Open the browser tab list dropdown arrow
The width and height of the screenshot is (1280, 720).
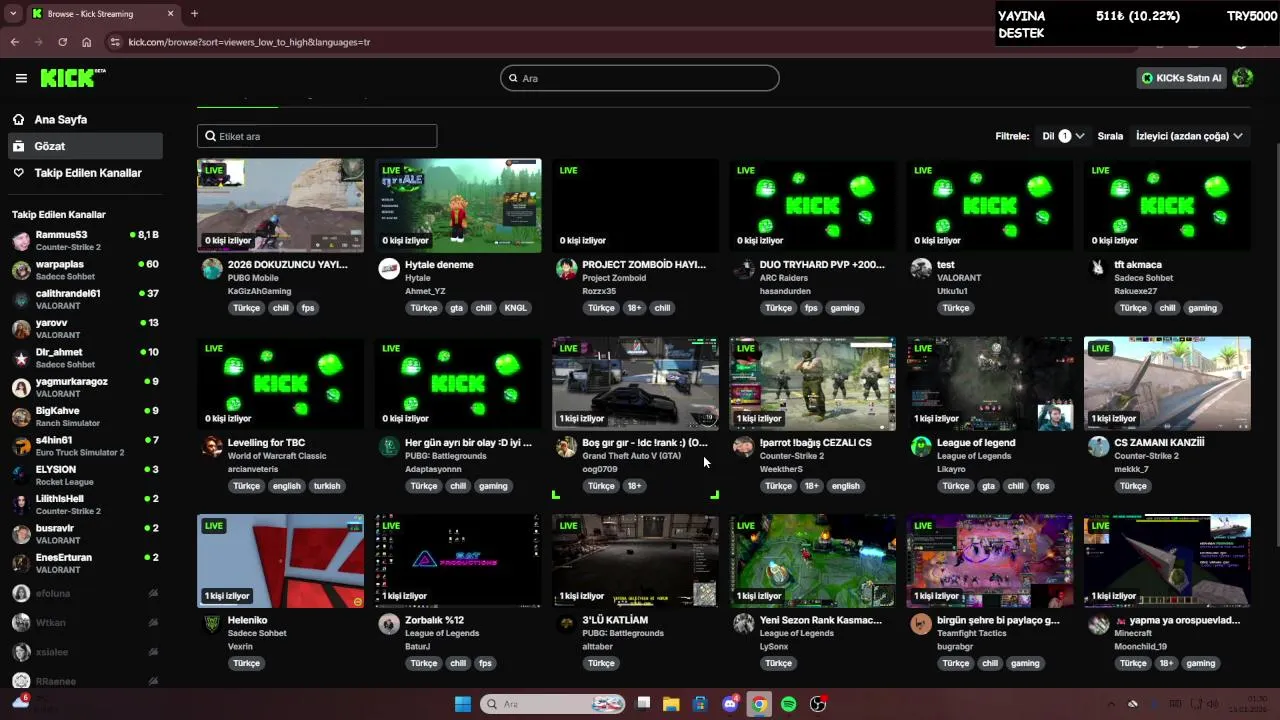(x=13, y=14)
